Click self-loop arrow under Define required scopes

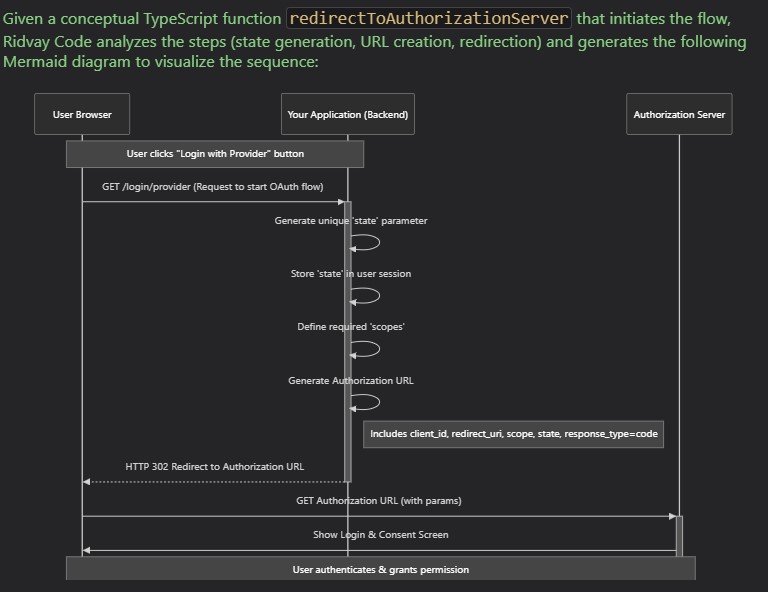click(x=365, y=349)
